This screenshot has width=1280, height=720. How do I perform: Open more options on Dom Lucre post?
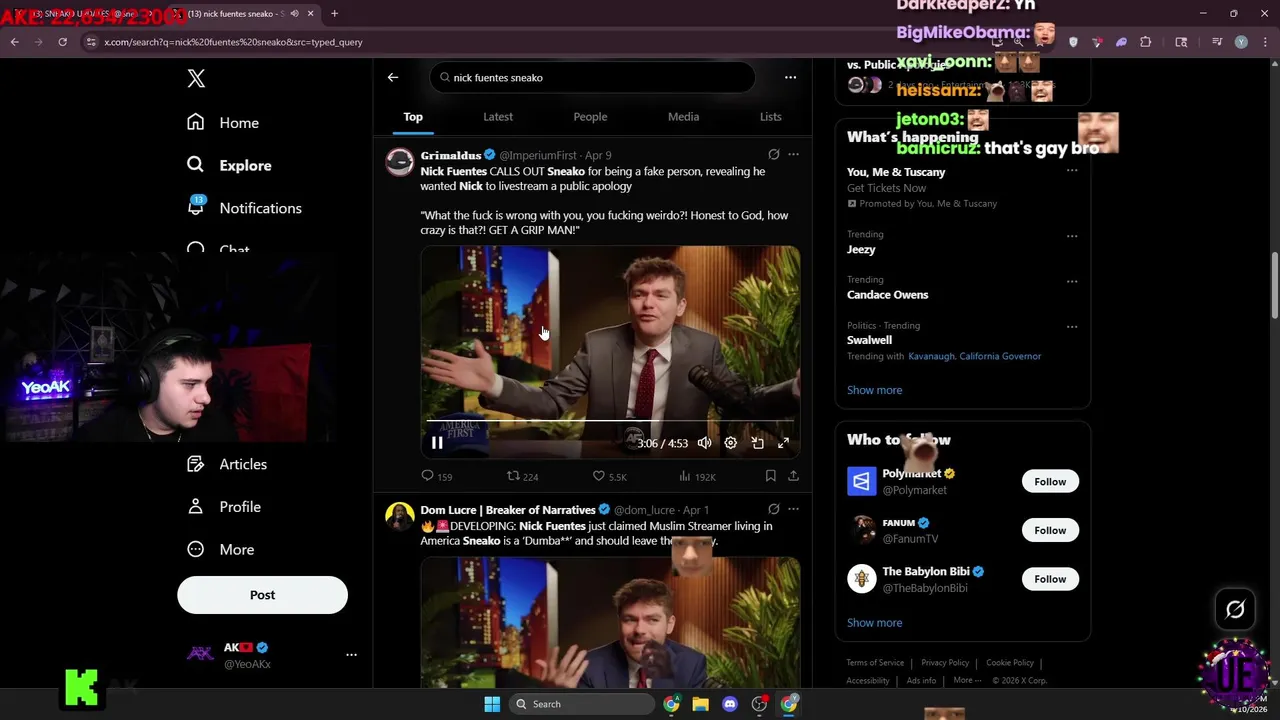click(x=793, y=509)
